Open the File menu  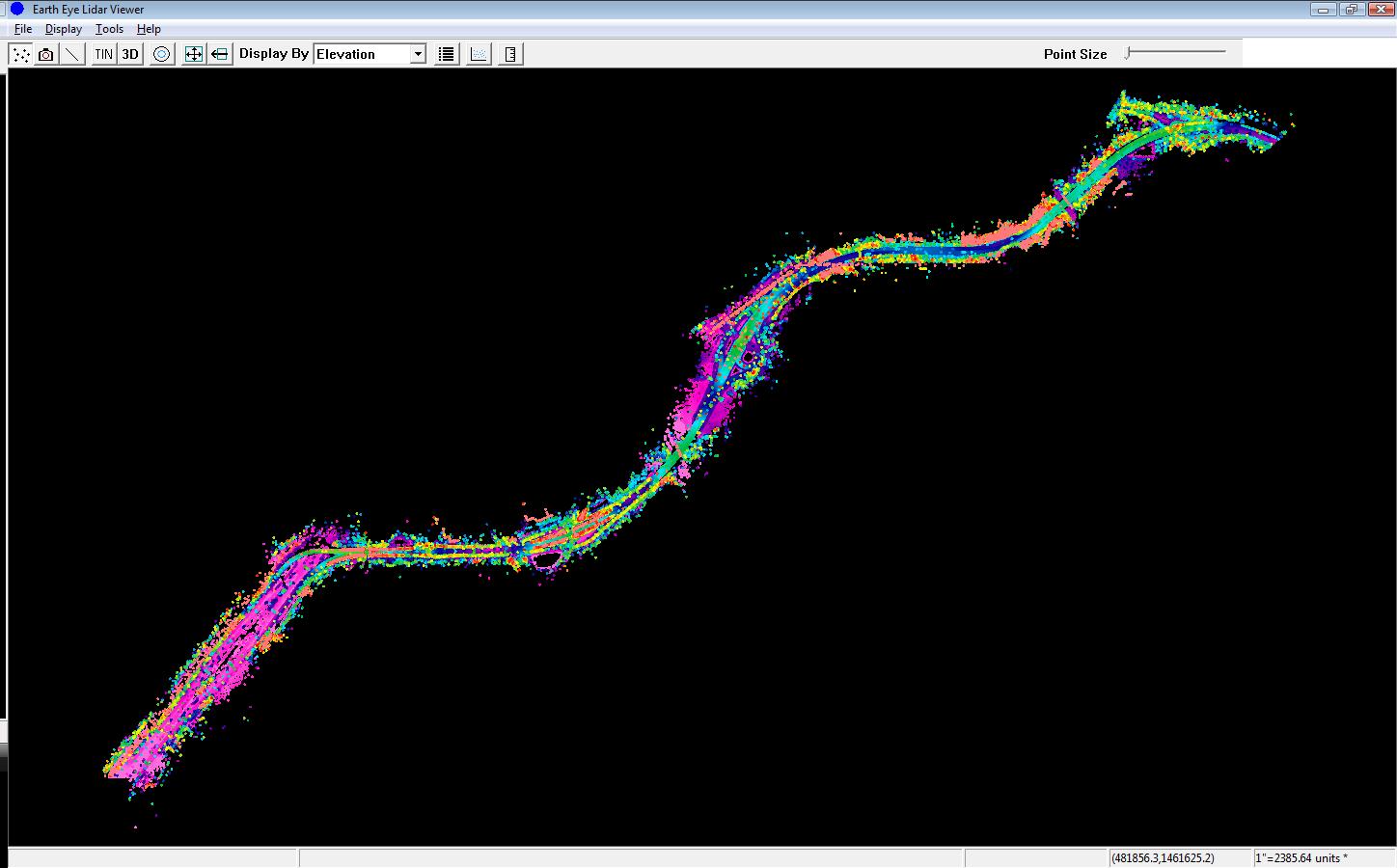(23, 29)
